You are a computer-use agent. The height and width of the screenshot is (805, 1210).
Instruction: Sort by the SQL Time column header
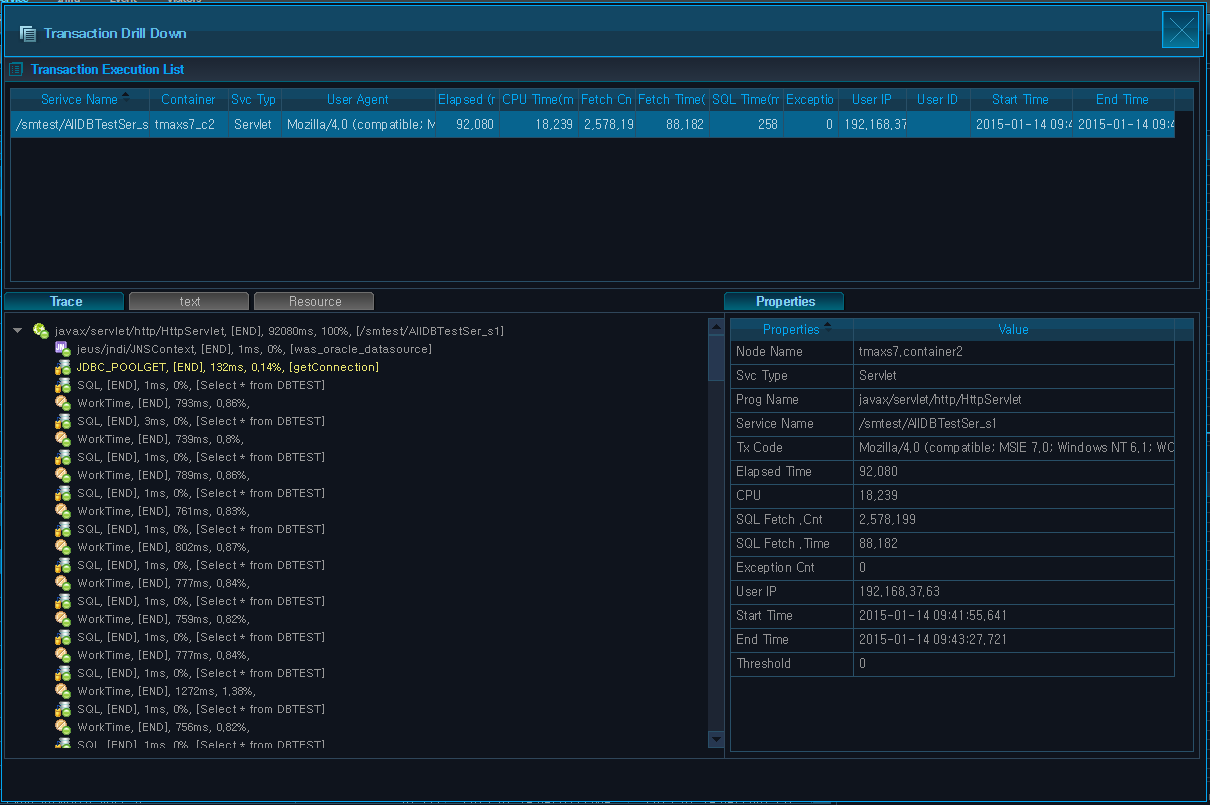tap(745, 99)
